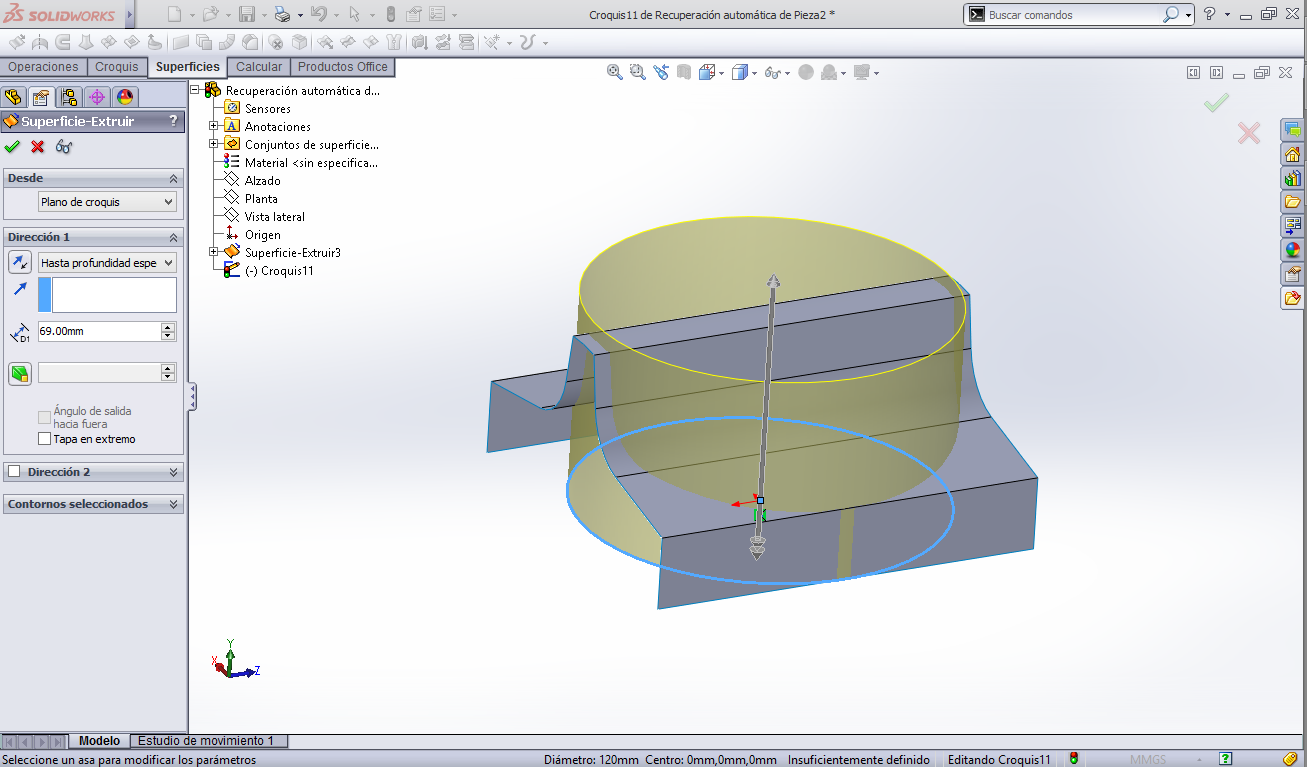1307x767 pixels.
Task: Open the PropertyManager tab icon
Action: coord(40,97)
